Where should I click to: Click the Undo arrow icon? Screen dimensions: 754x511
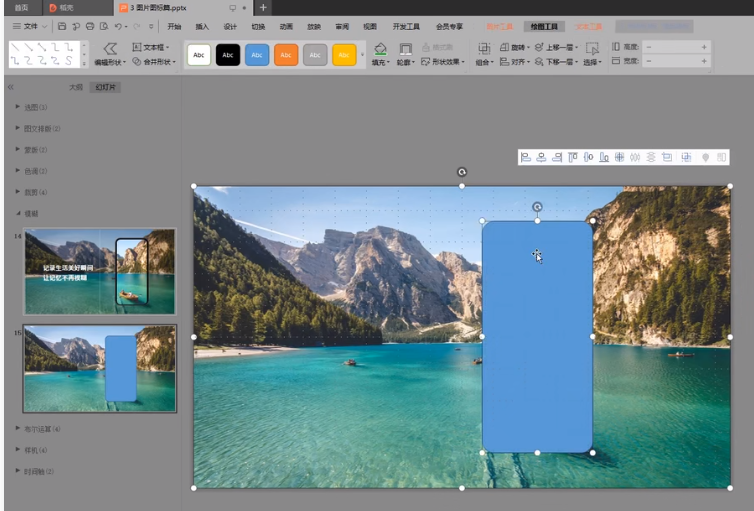[x=118, y=26]
